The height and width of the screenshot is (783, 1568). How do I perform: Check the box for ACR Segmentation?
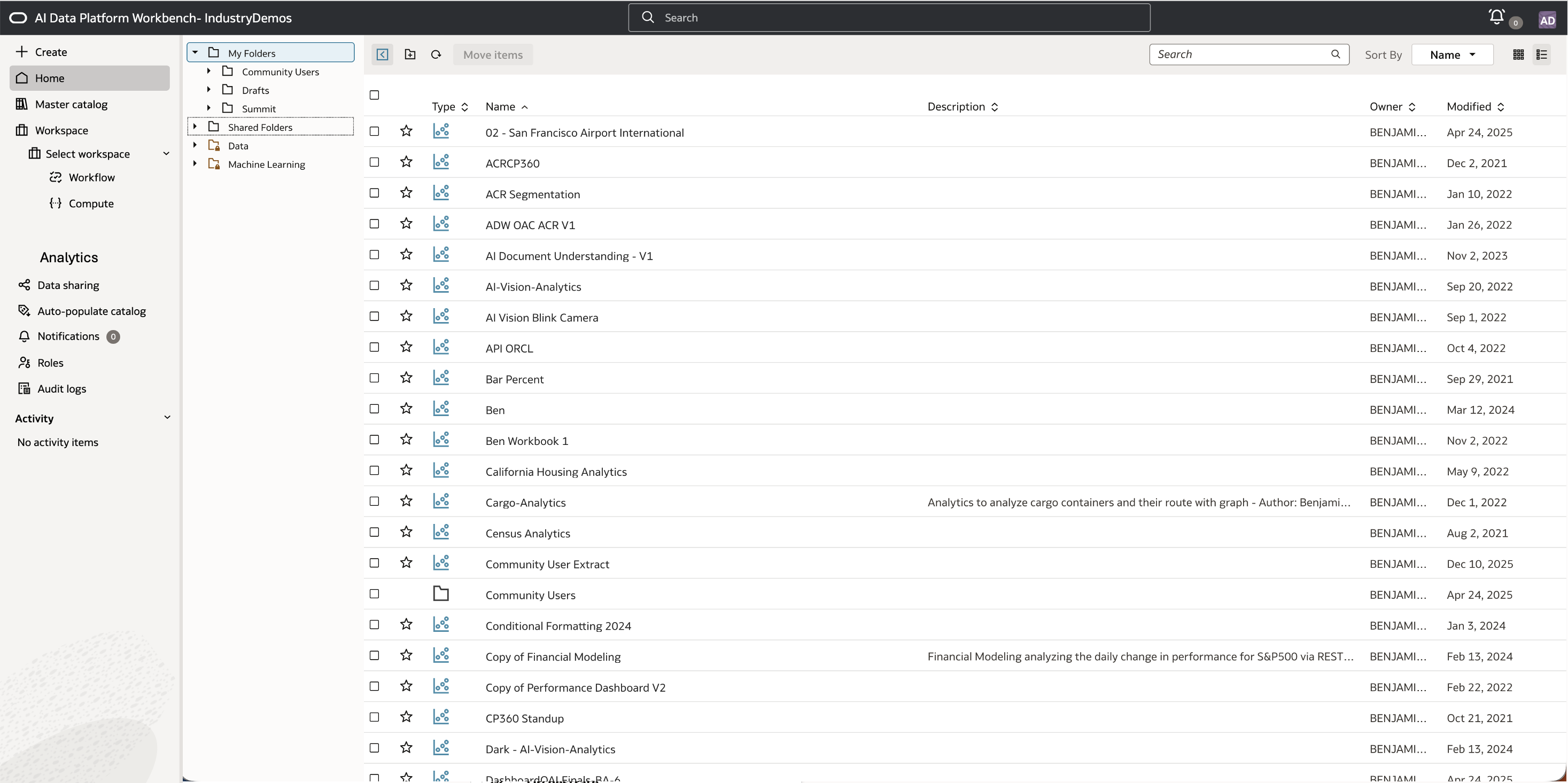pyautogui.click(x=374, y=193)
